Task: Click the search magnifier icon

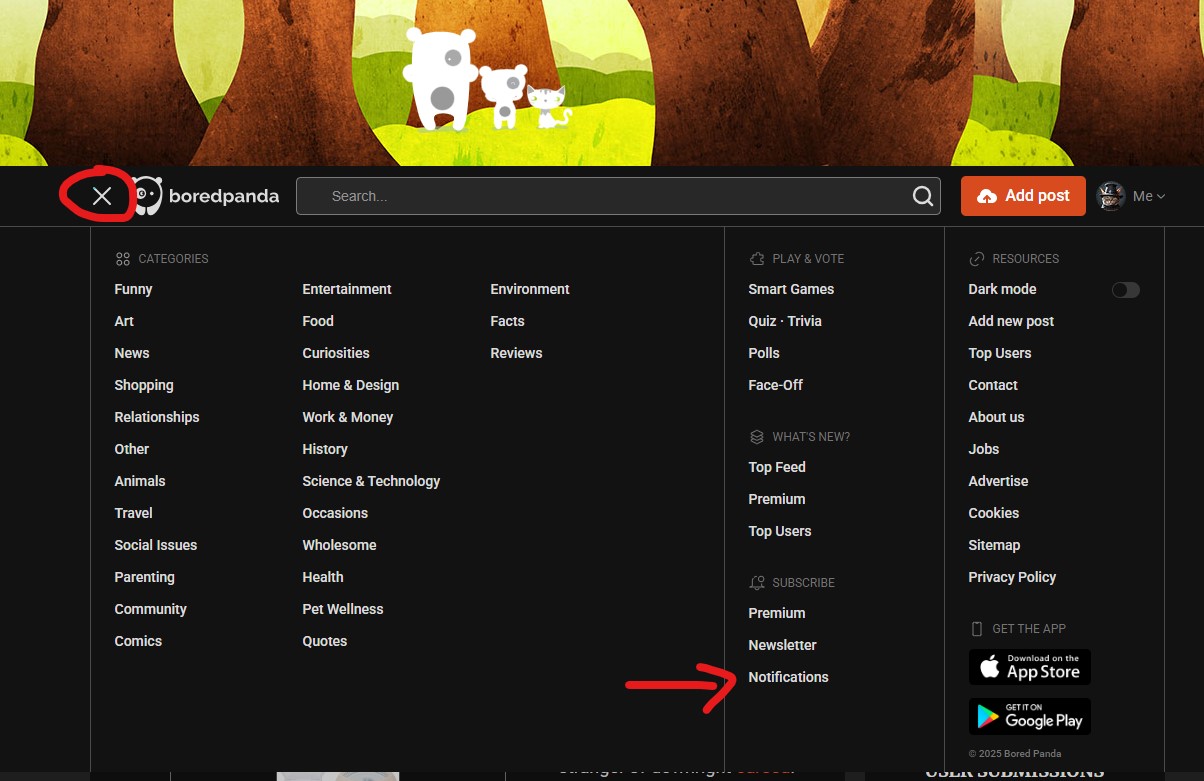Action: pyautogui.click(x=922, y=196)
